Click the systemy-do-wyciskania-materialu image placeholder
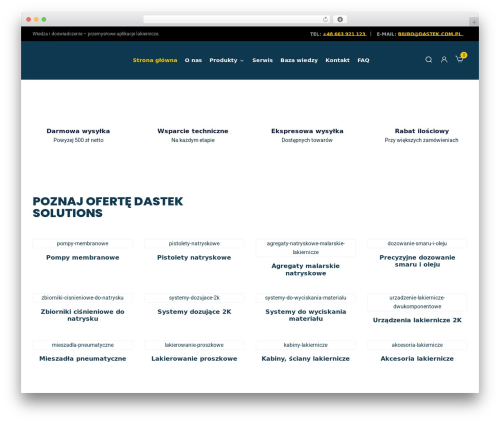The width and height of the screenshot is (500, 423). (306, 298)
